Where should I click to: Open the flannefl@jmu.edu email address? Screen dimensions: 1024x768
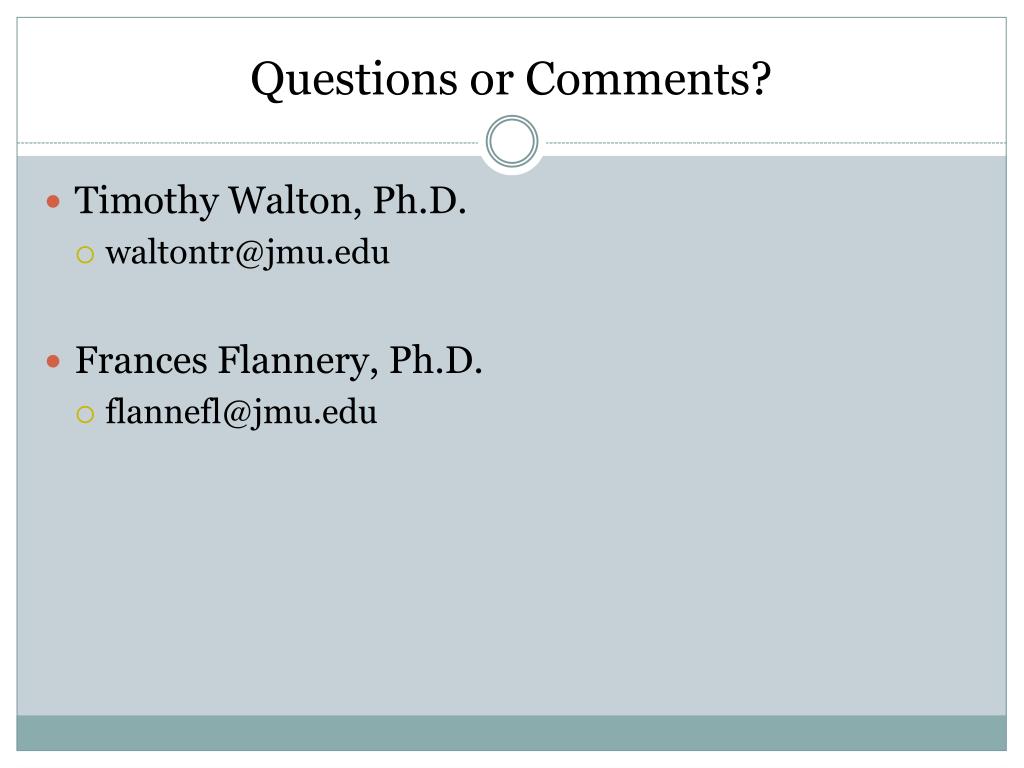click(242, 413)
